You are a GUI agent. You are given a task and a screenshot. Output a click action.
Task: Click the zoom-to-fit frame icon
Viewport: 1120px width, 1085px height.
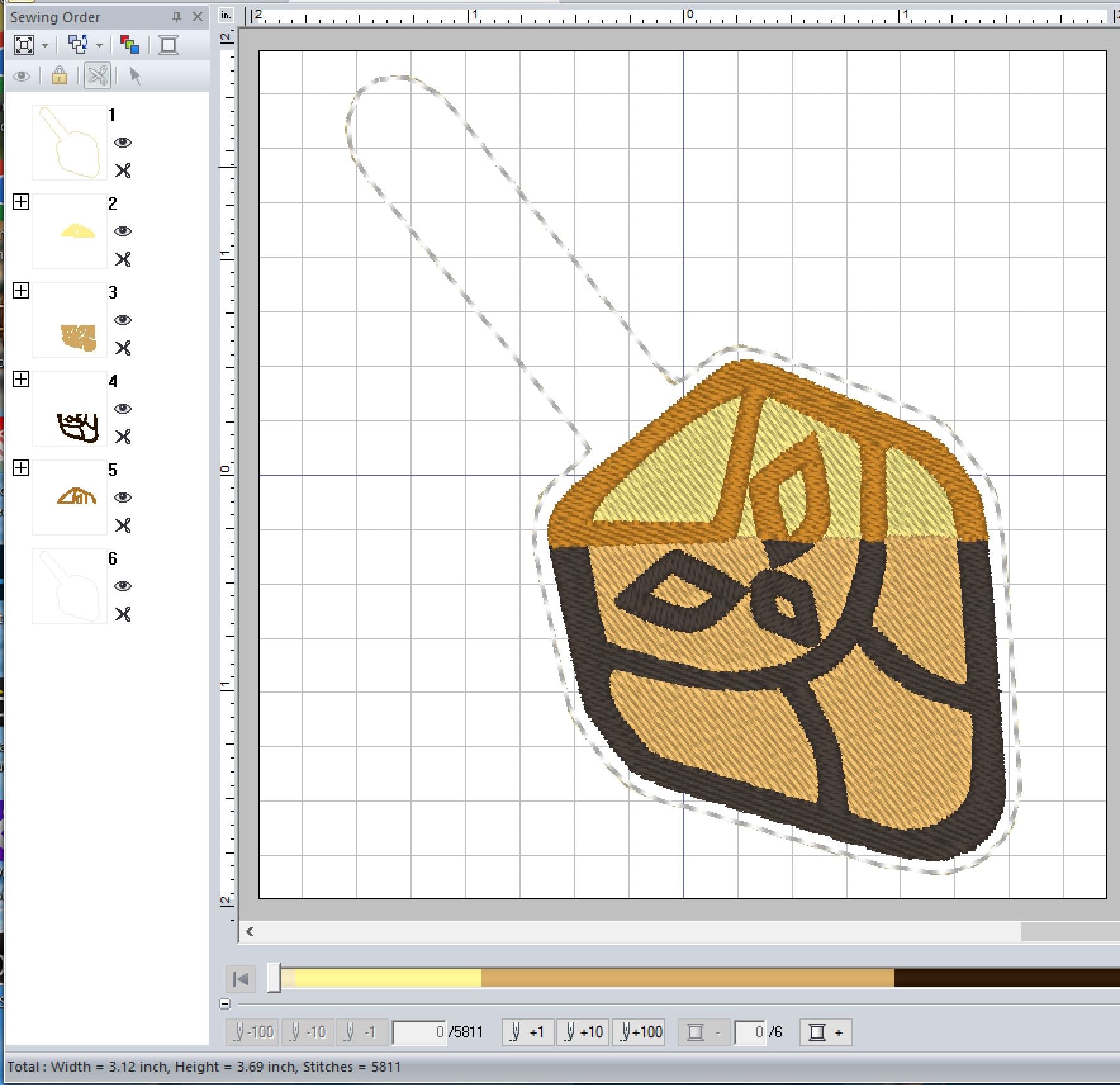(24, 45)
